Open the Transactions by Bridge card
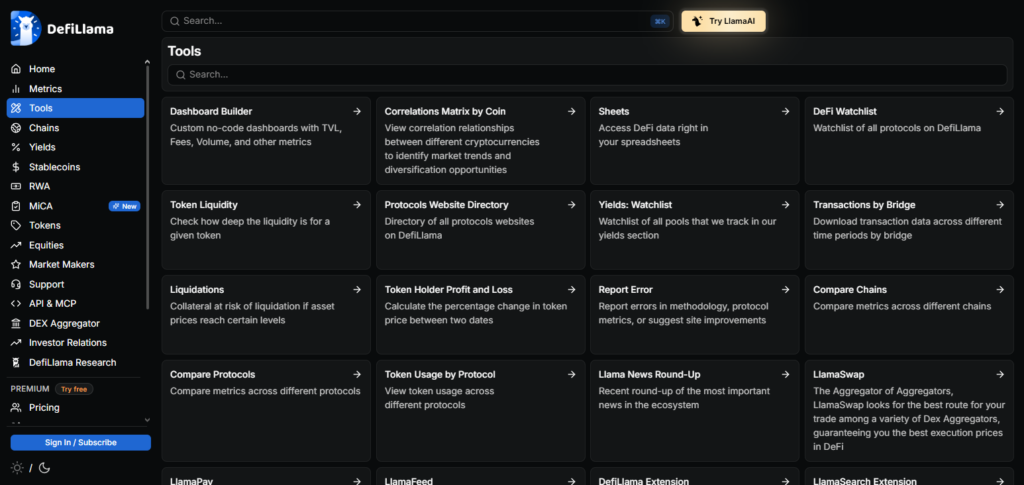The image size is (1024, 485). 909,230
